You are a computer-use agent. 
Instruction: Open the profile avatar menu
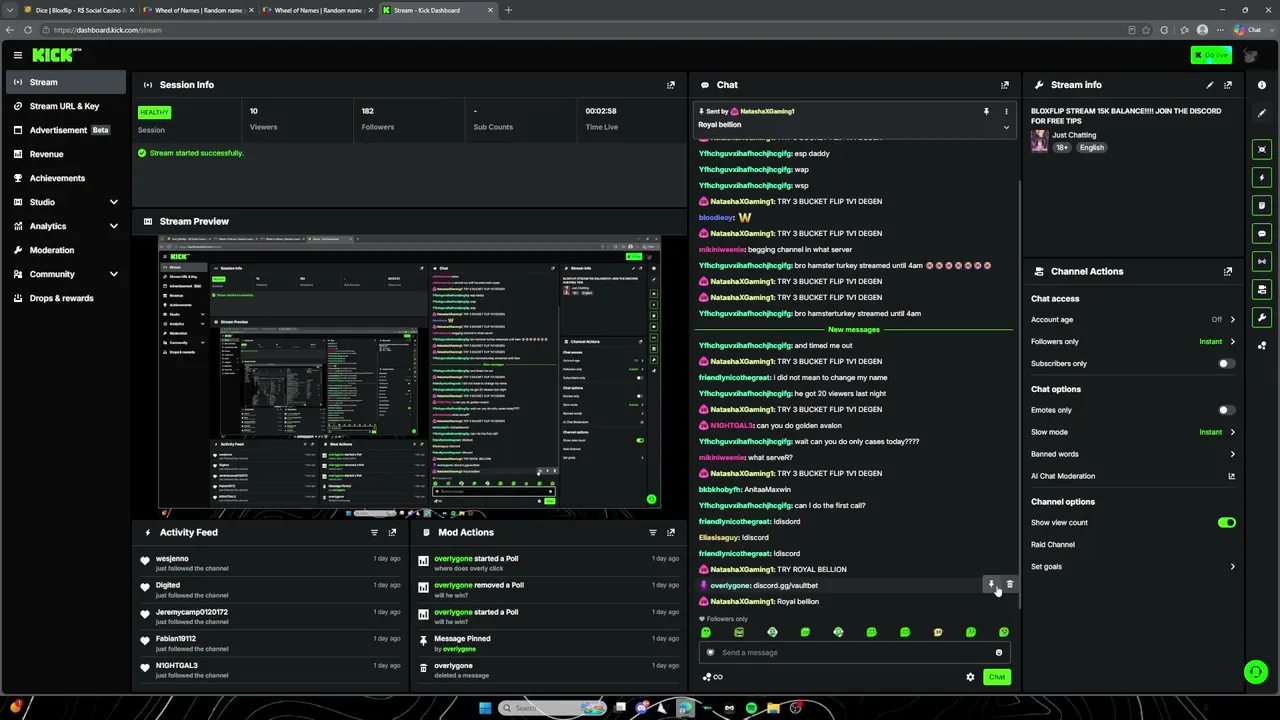(1250, 55)
